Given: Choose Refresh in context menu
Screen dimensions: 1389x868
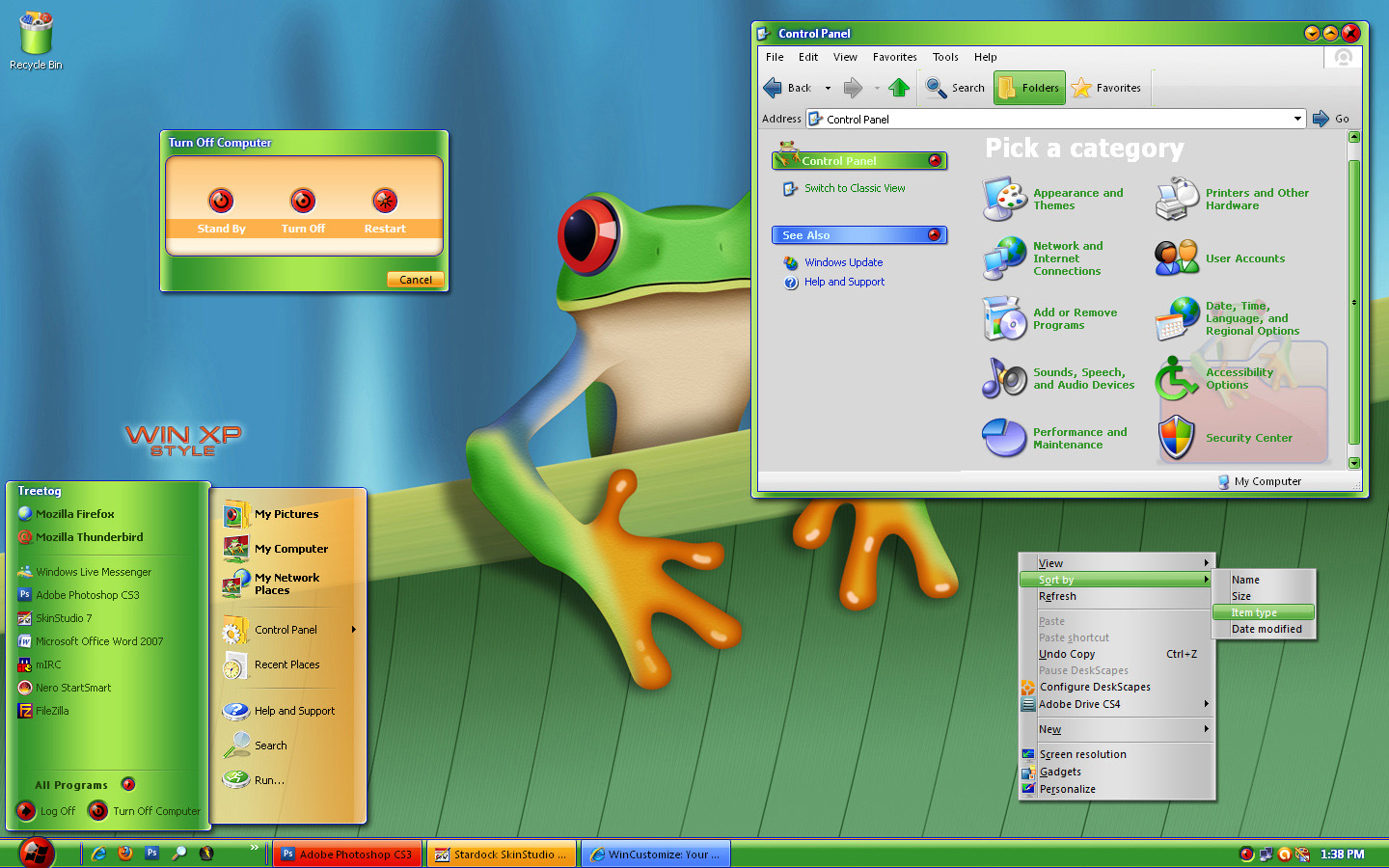Looking at the screenshot, I should click(1116, 596).
